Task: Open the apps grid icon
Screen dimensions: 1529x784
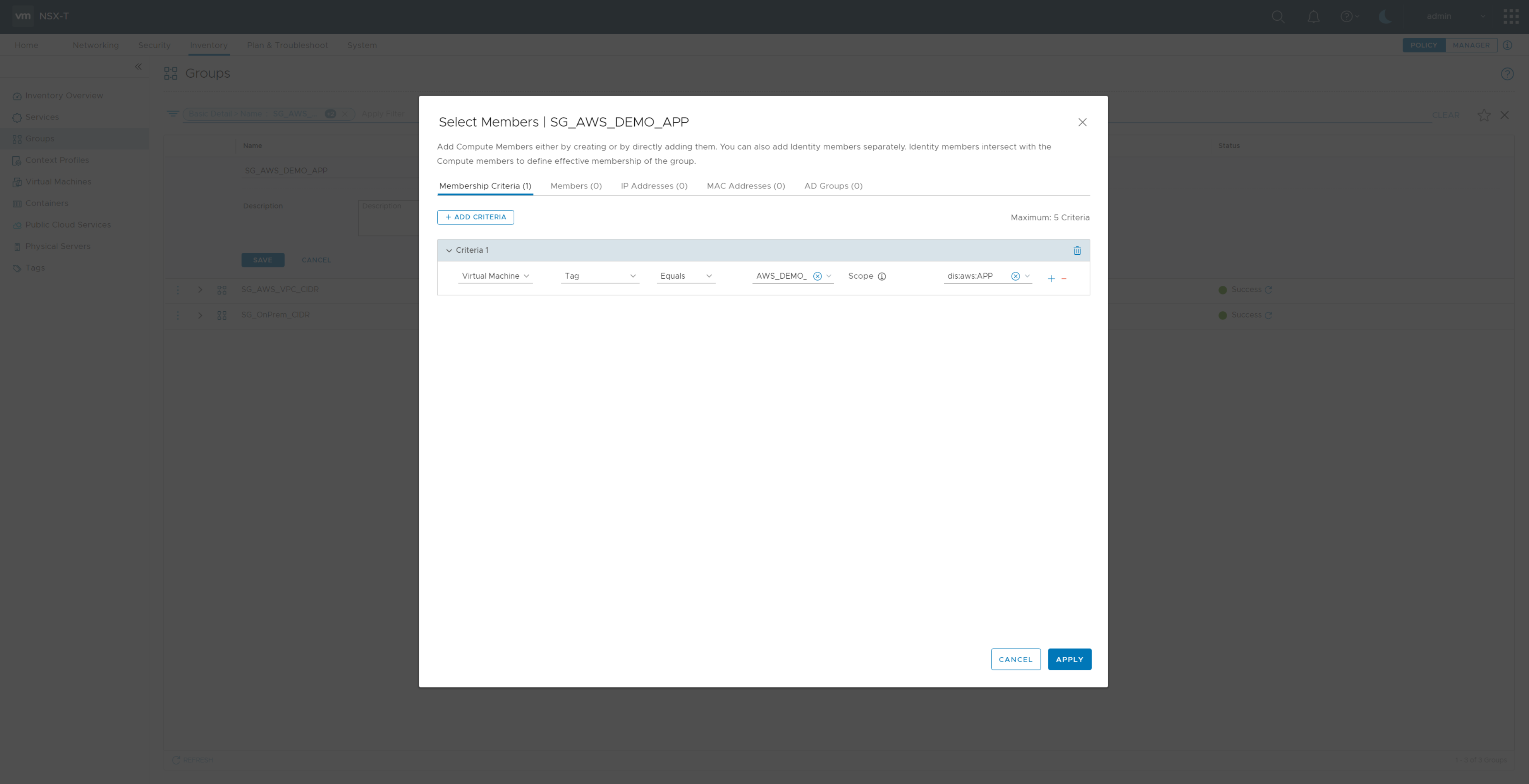Action: [x=1511, y=17]
